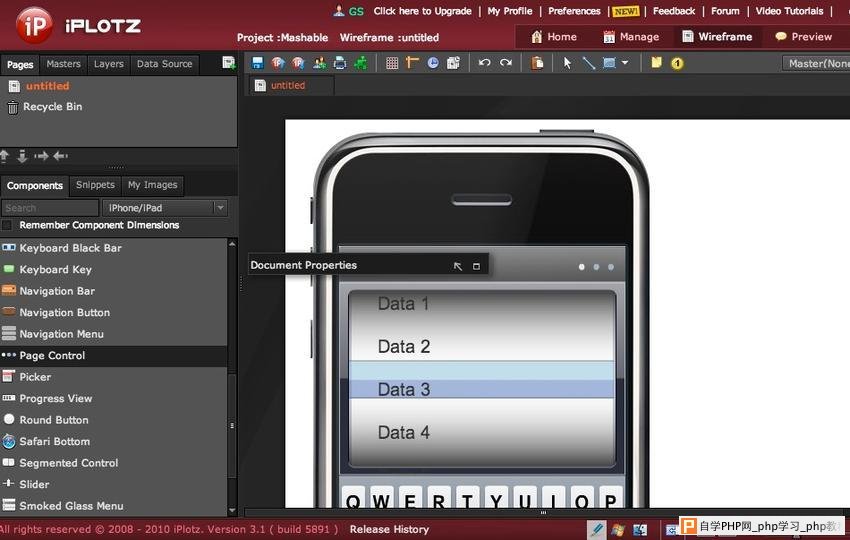This screenshot has width=850, height=540.
Task: Switch to the Masters tab
Action: 63,64
